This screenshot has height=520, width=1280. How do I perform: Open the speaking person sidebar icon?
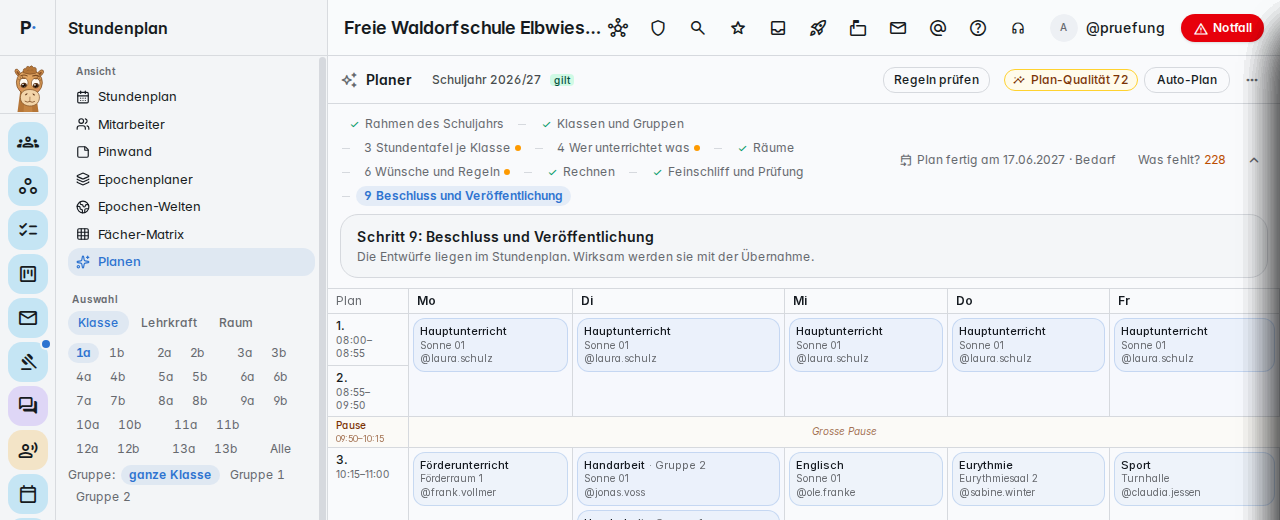[x=28, y=450]
